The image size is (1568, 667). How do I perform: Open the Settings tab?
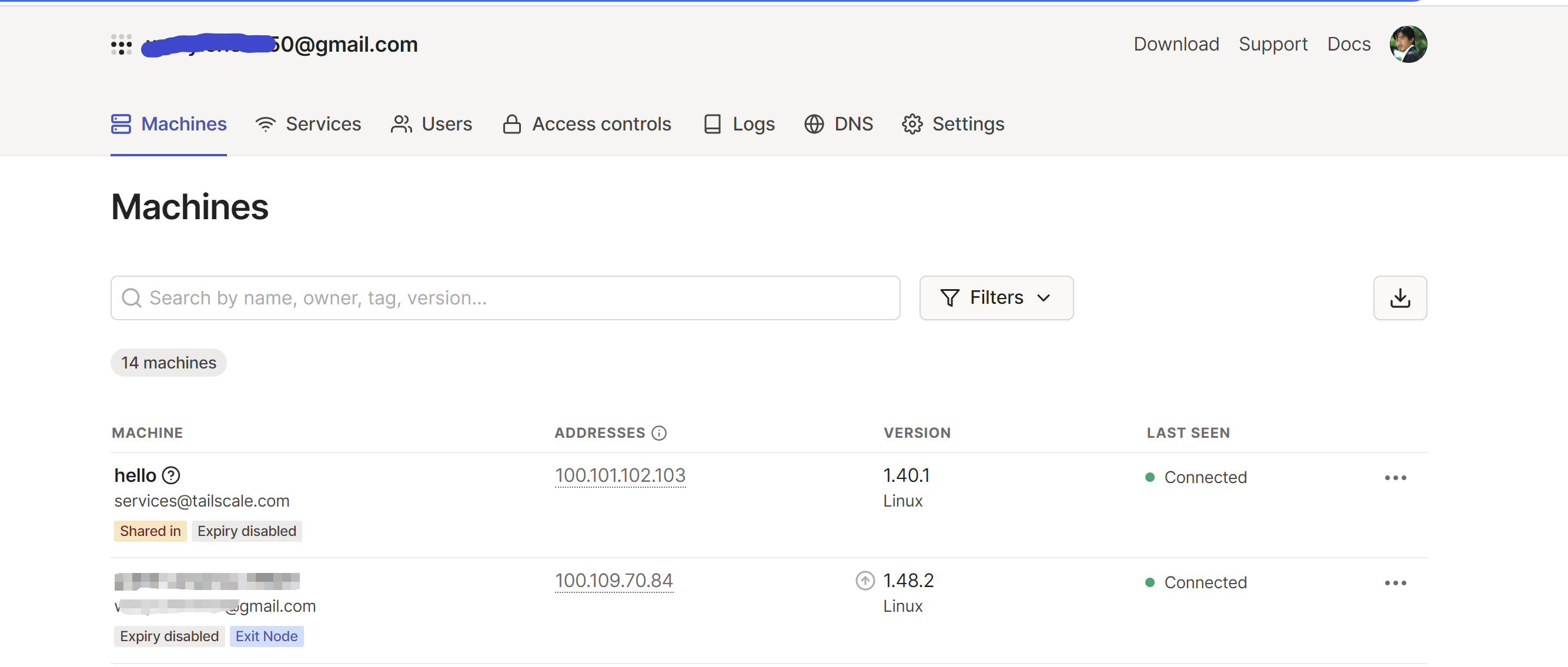coord(952,124)
